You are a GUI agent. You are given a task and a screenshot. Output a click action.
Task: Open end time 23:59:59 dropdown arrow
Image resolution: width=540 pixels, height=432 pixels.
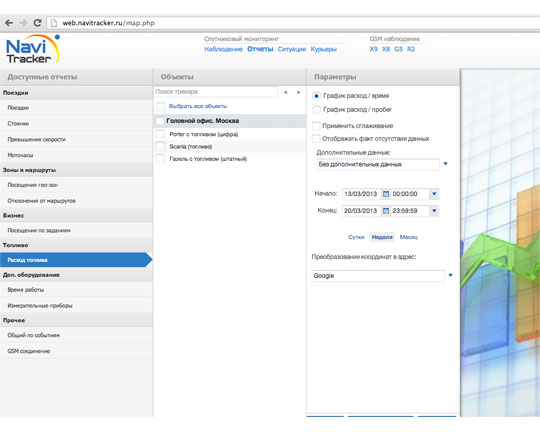(x=434, y=210)
